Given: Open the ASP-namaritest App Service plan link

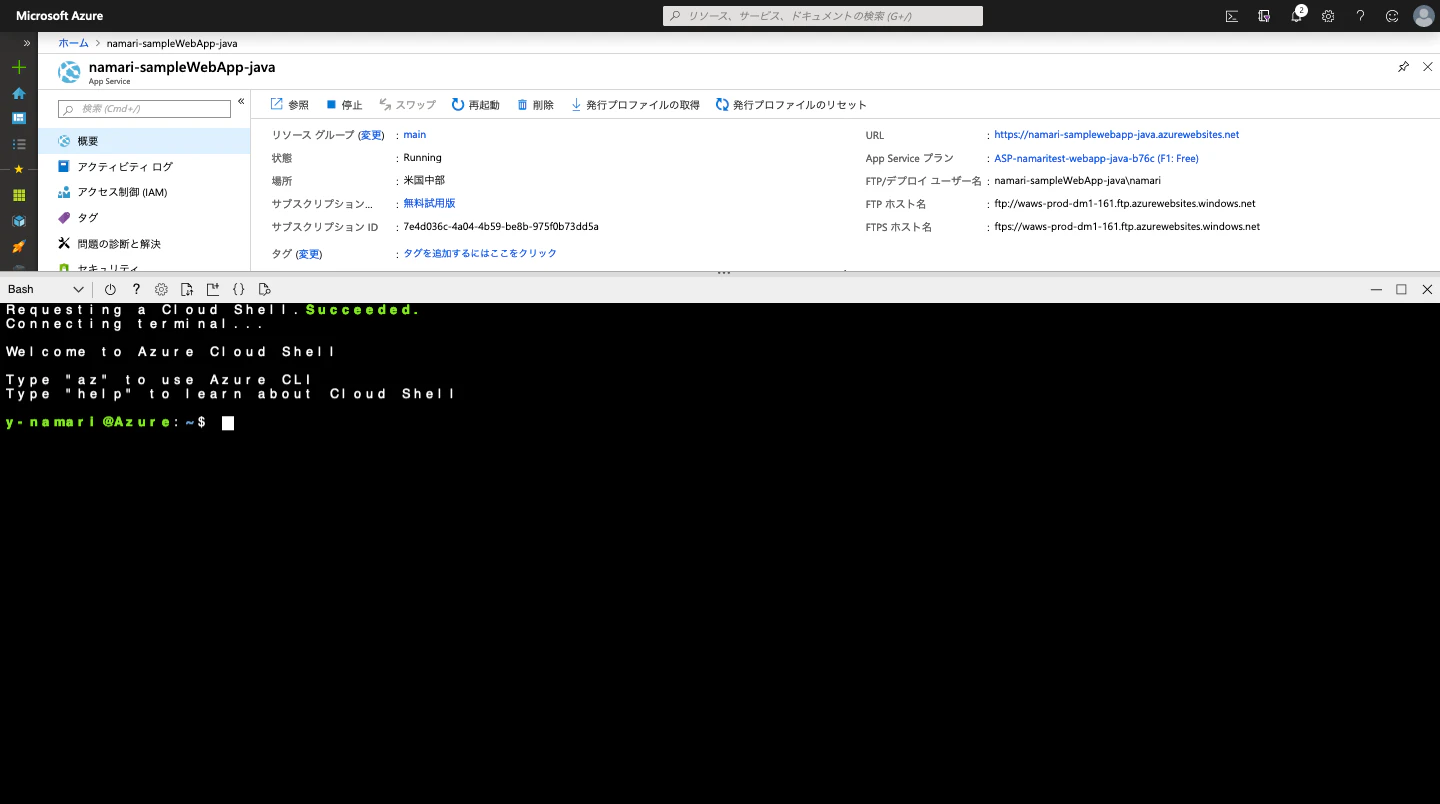Looking at the screenshot, I should point(1096,158).
